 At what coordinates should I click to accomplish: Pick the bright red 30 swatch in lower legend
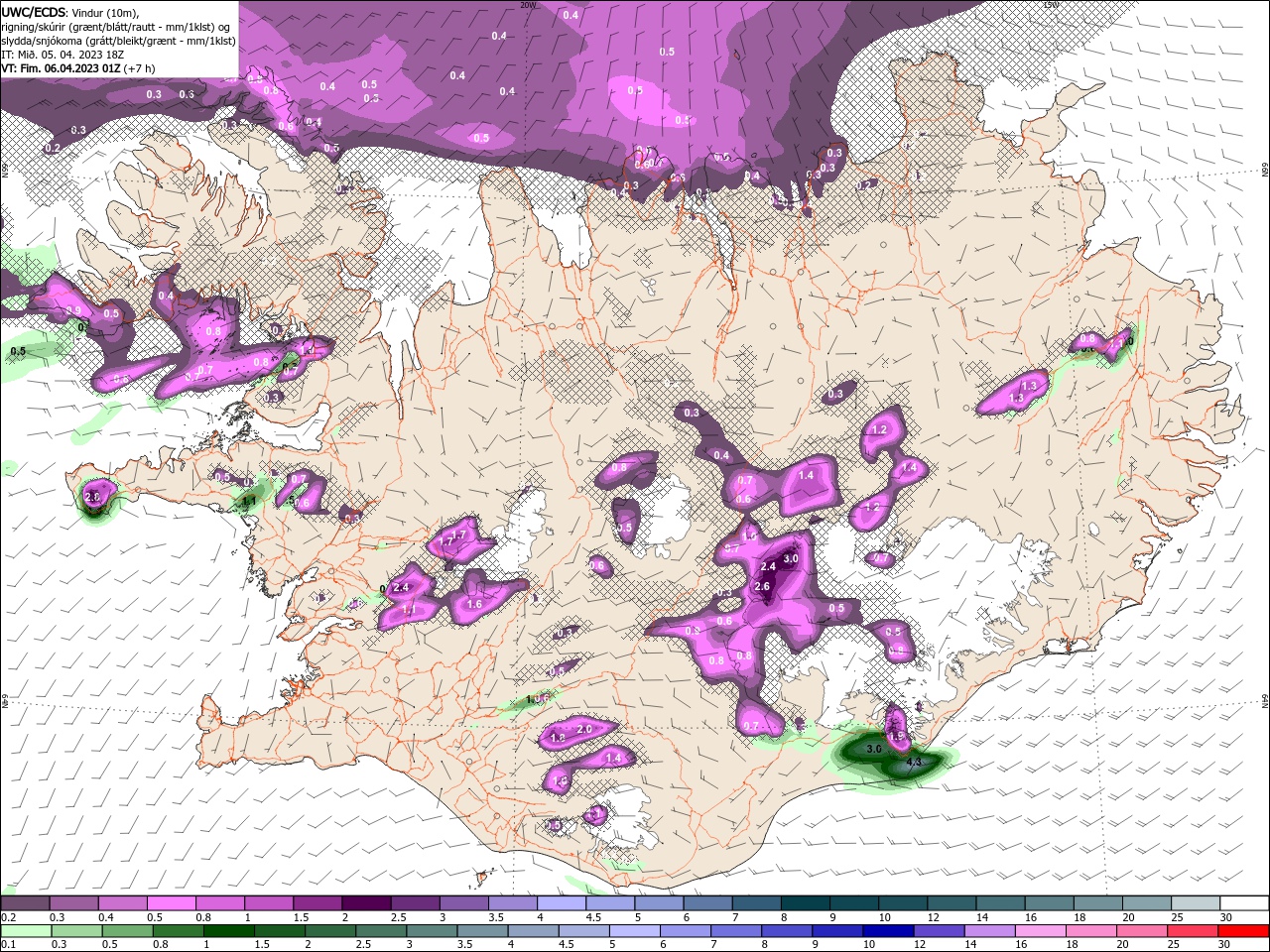1243,931
